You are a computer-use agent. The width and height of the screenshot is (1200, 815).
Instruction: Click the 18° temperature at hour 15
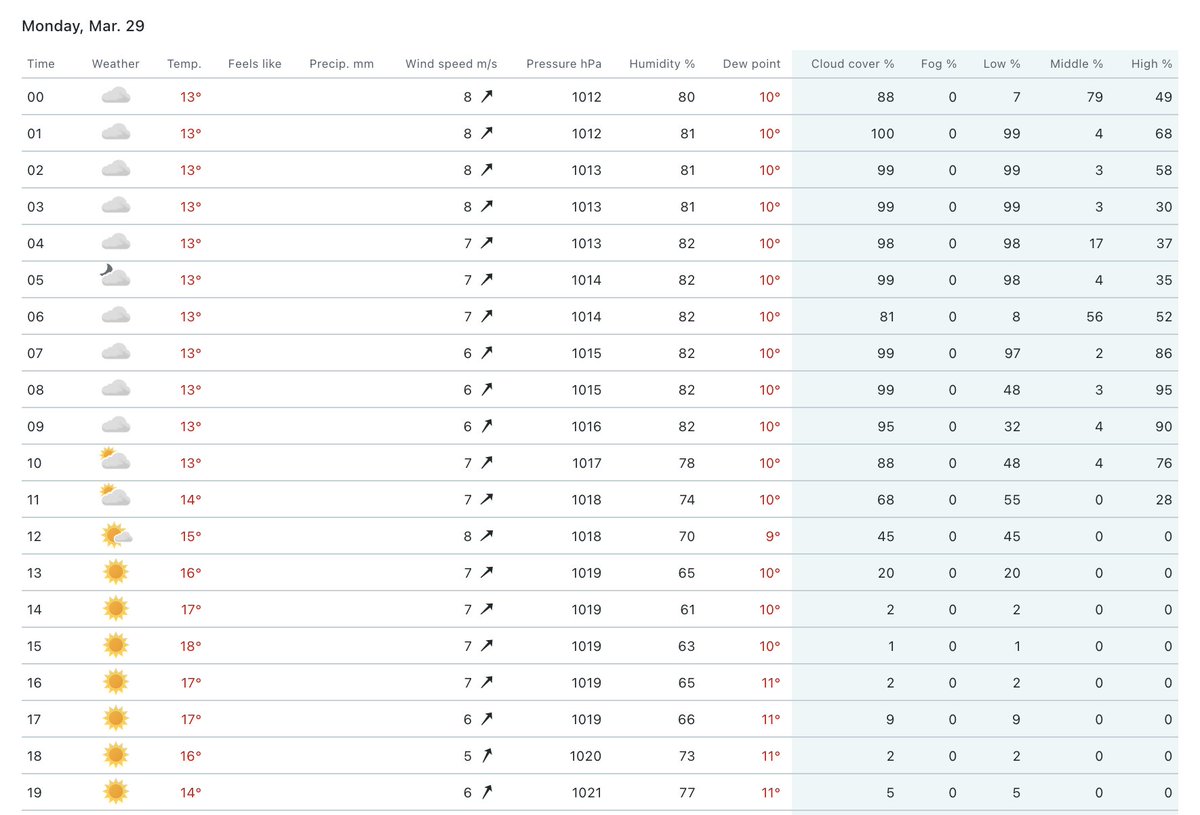coord(191,646)
